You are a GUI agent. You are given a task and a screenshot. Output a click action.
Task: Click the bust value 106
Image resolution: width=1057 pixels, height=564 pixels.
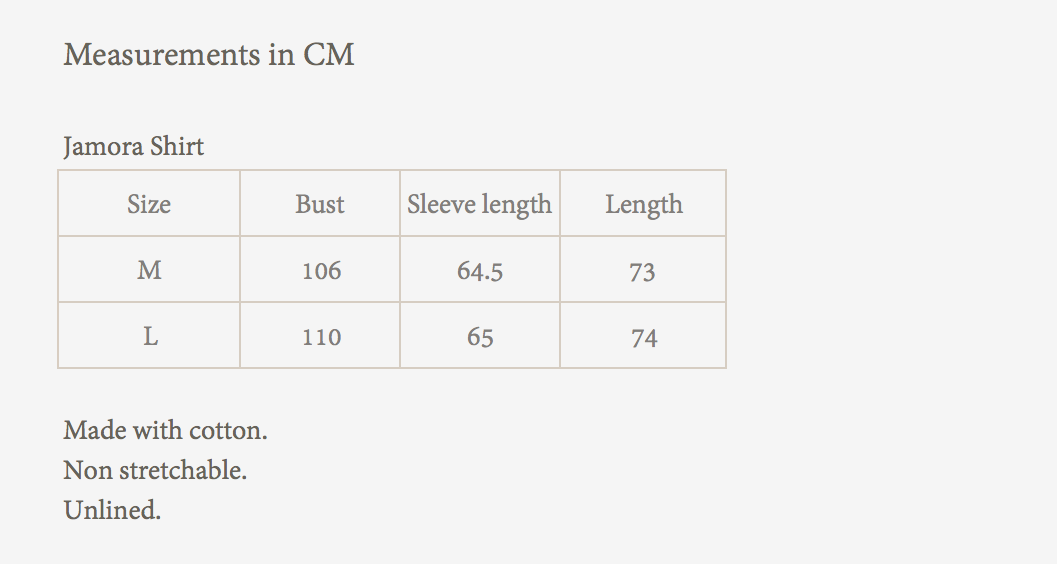point(321,271)
